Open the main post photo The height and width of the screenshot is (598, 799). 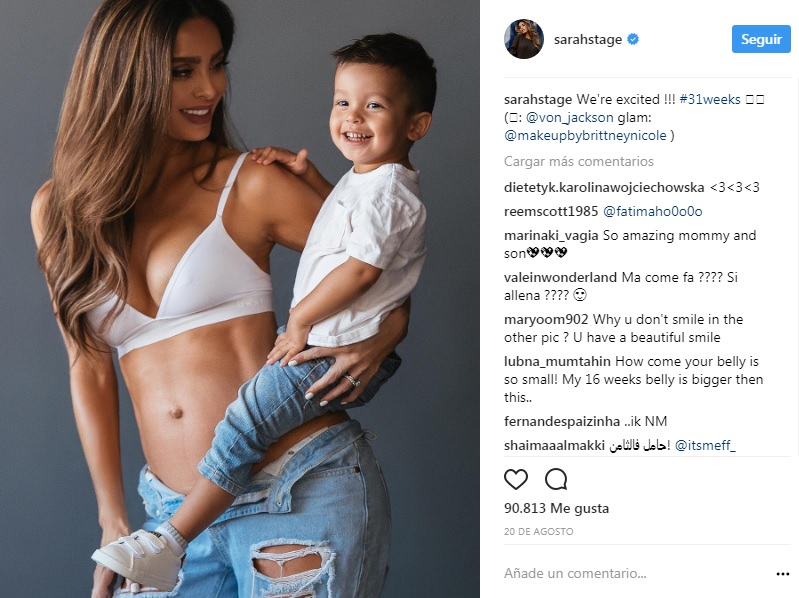pos(239,299)
